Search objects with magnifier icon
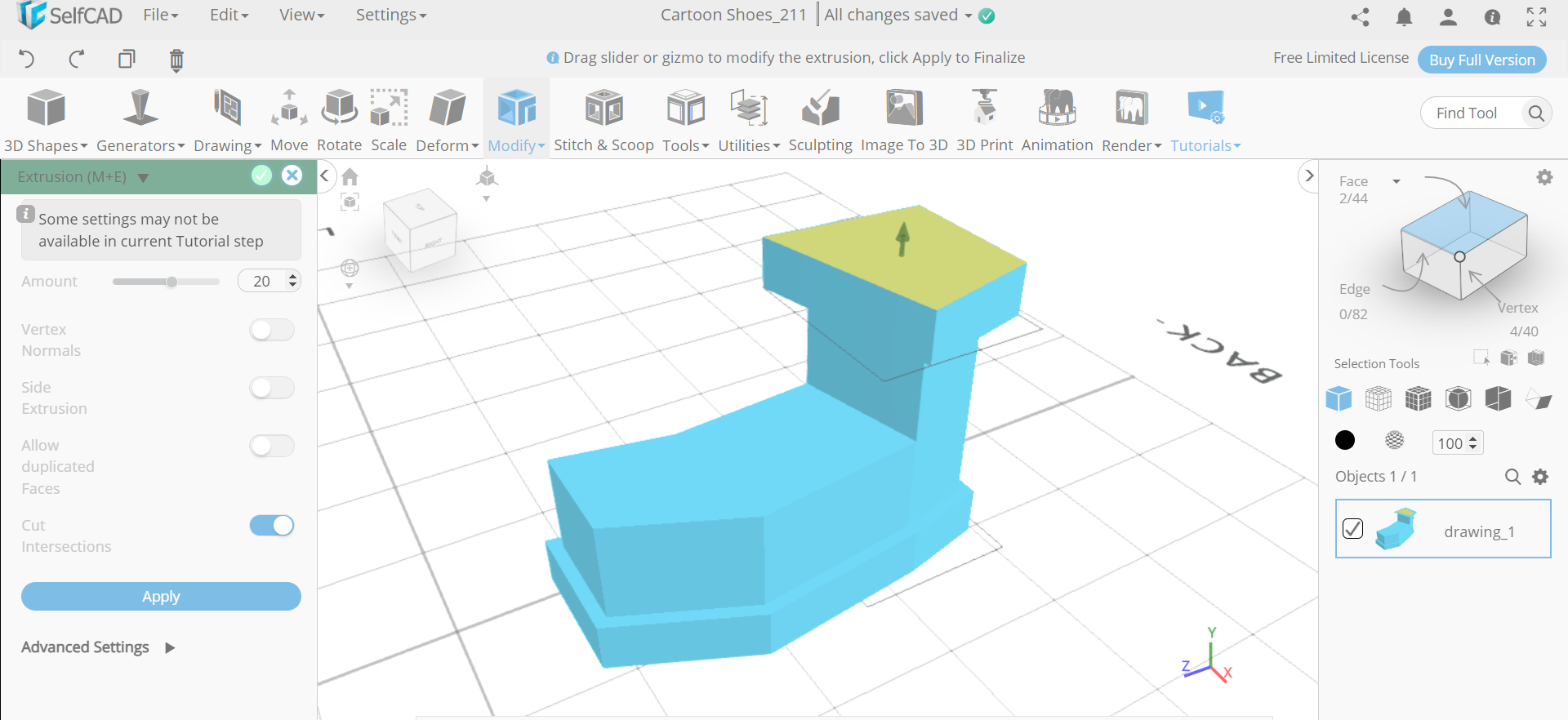This screenshot has width=1568, height=720. [x=1512, y=477]
